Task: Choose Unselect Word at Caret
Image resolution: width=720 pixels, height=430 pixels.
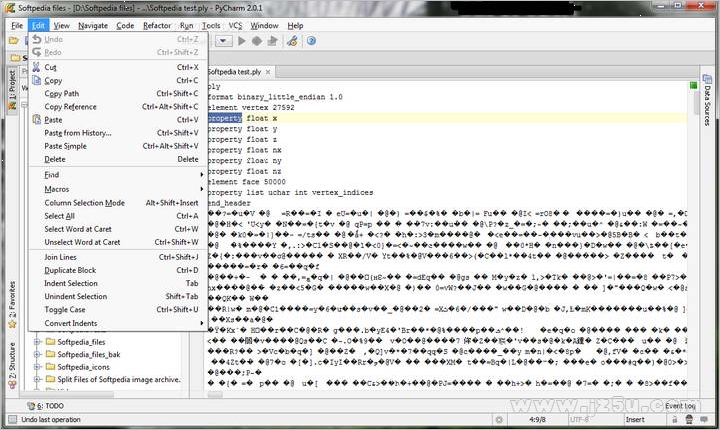Action: click(x=118, y=242)
